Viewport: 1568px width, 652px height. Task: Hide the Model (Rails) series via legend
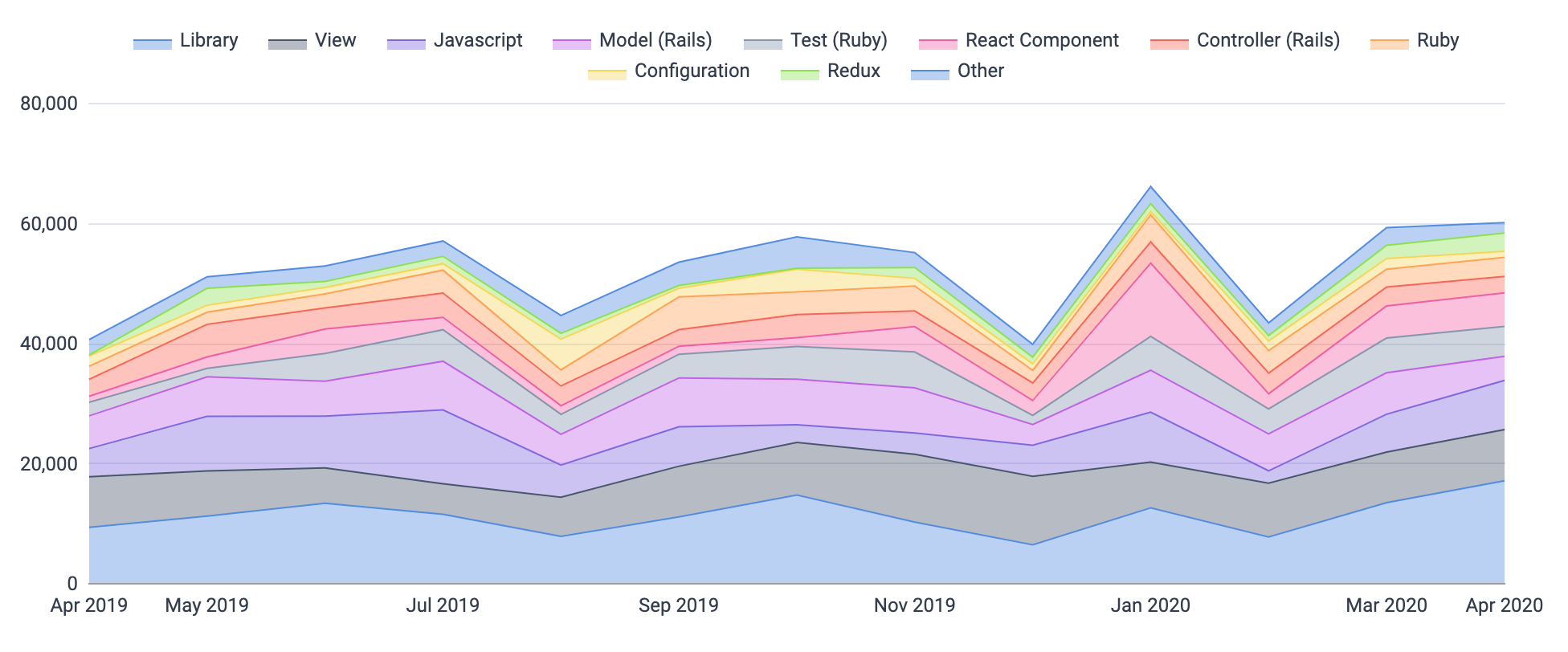tap(655, 41)
